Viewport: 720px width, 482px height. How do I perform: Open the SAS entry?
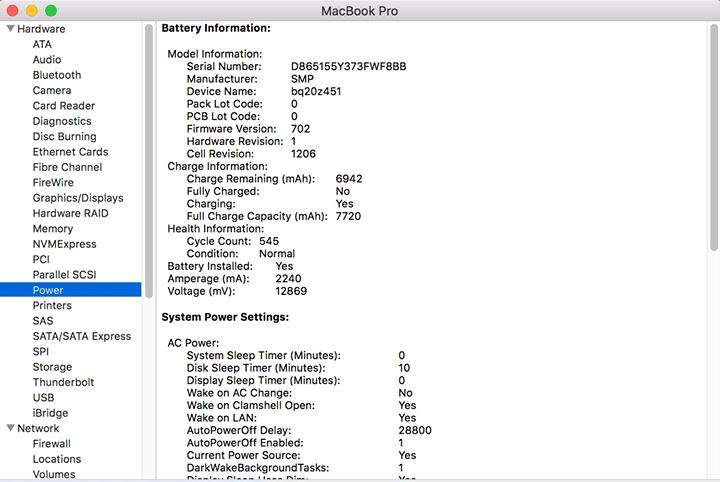(43, 321)
